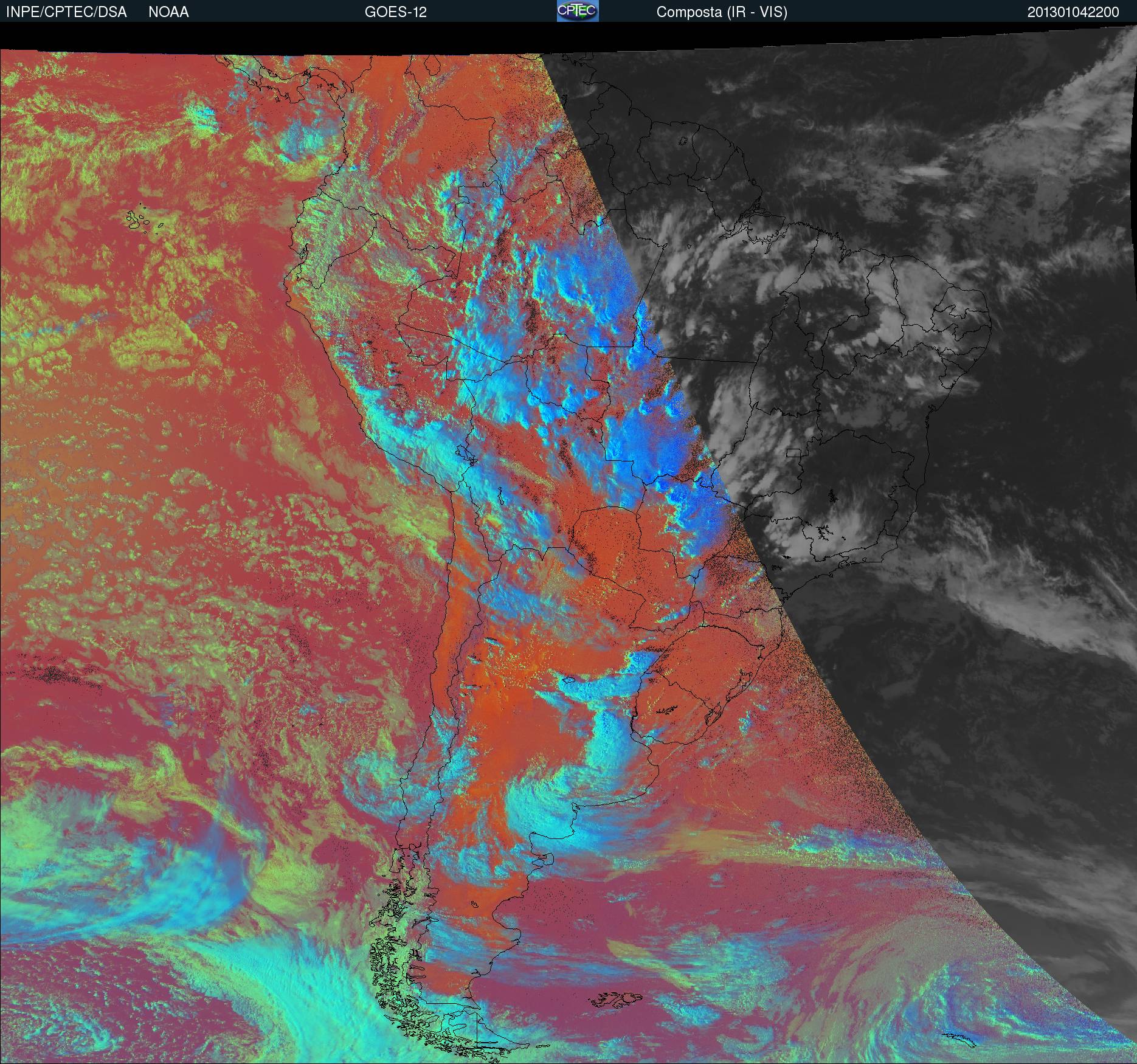Click the CPTEC logo in header
The width and height of the screenshot is (1137, 1064).
[x=578, y=11]
